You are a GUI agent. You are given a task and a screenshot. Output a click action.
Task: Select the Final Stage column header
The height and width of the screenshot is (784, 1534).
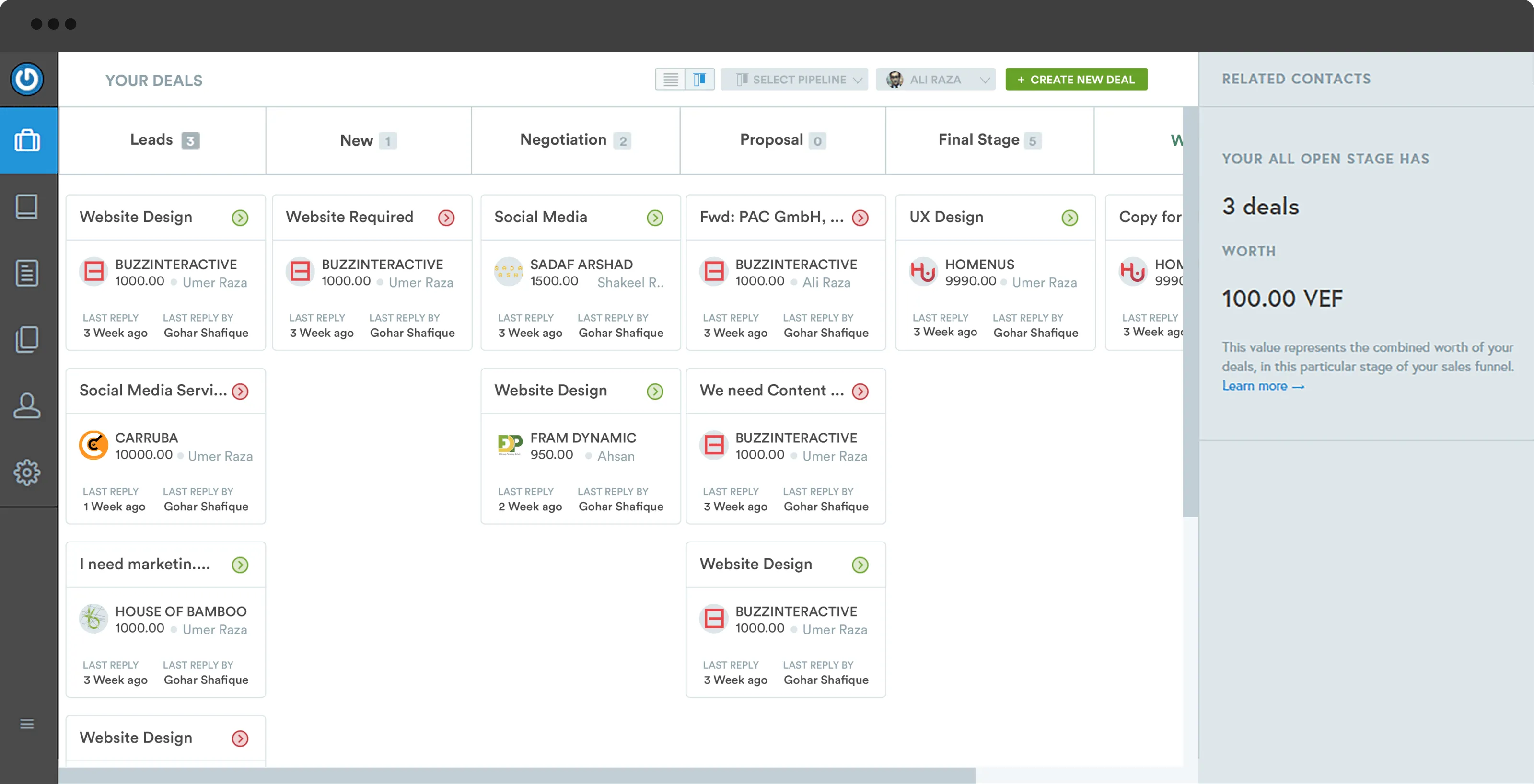pos(990,140)
